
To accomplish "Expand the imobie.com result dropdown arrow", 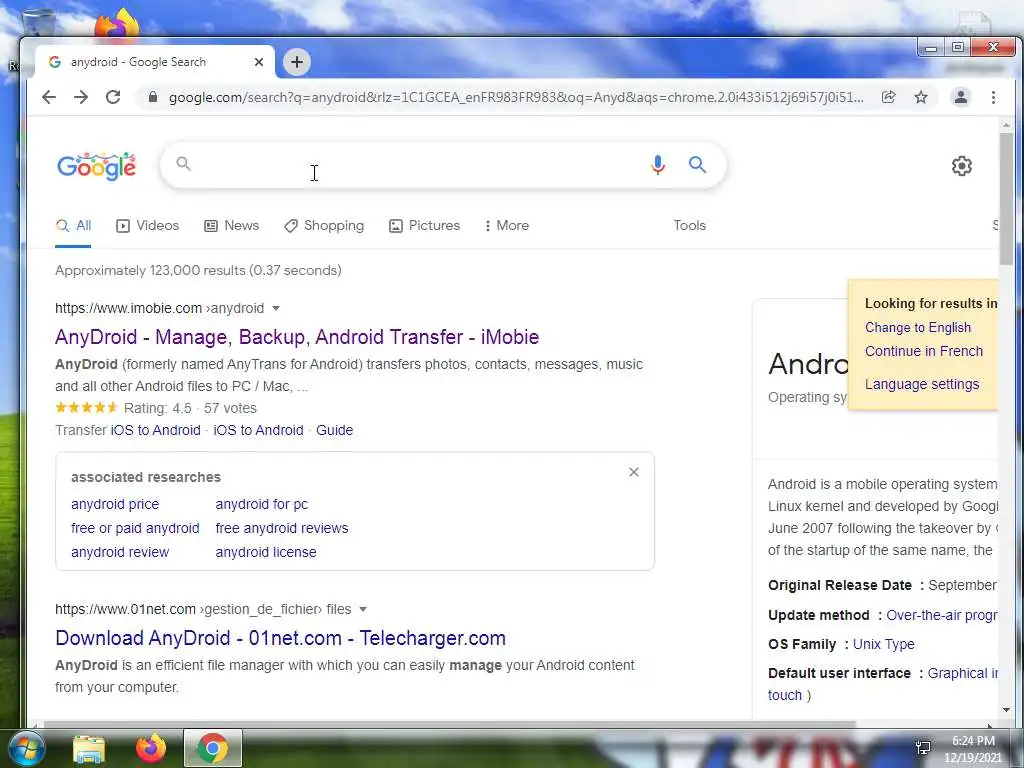I will coord(276,308).
